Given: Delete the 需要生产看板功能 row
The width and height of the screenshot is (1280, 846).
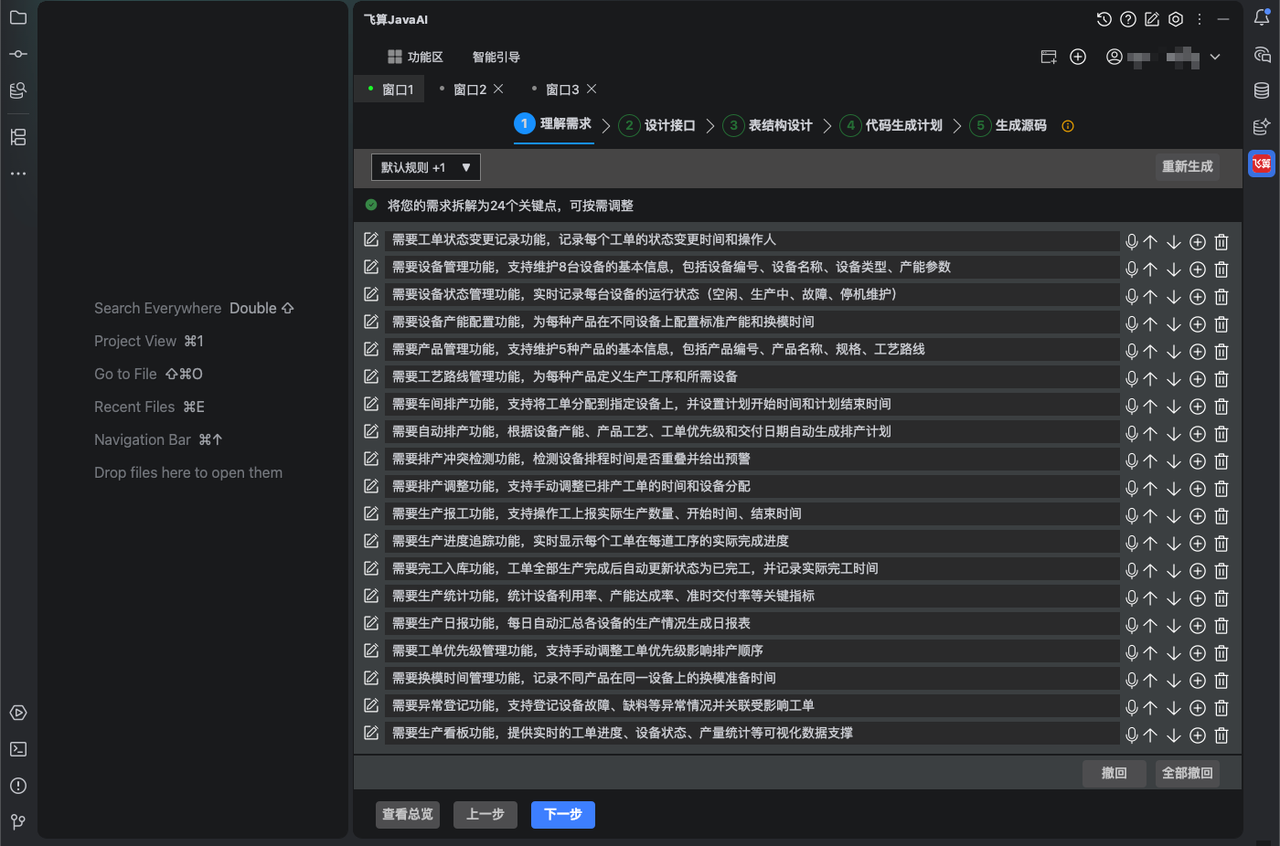Looking at the screenshot, I should pos(1221,735).
